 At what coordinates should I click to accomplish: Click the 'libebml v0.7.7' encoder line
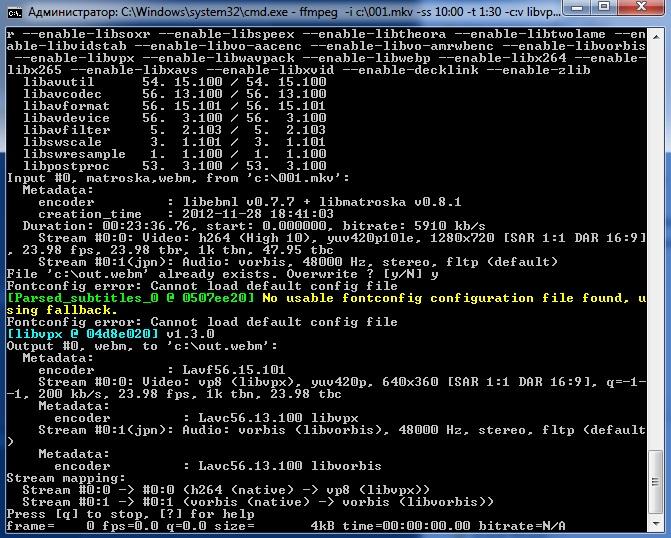click(x=250, y=202)
